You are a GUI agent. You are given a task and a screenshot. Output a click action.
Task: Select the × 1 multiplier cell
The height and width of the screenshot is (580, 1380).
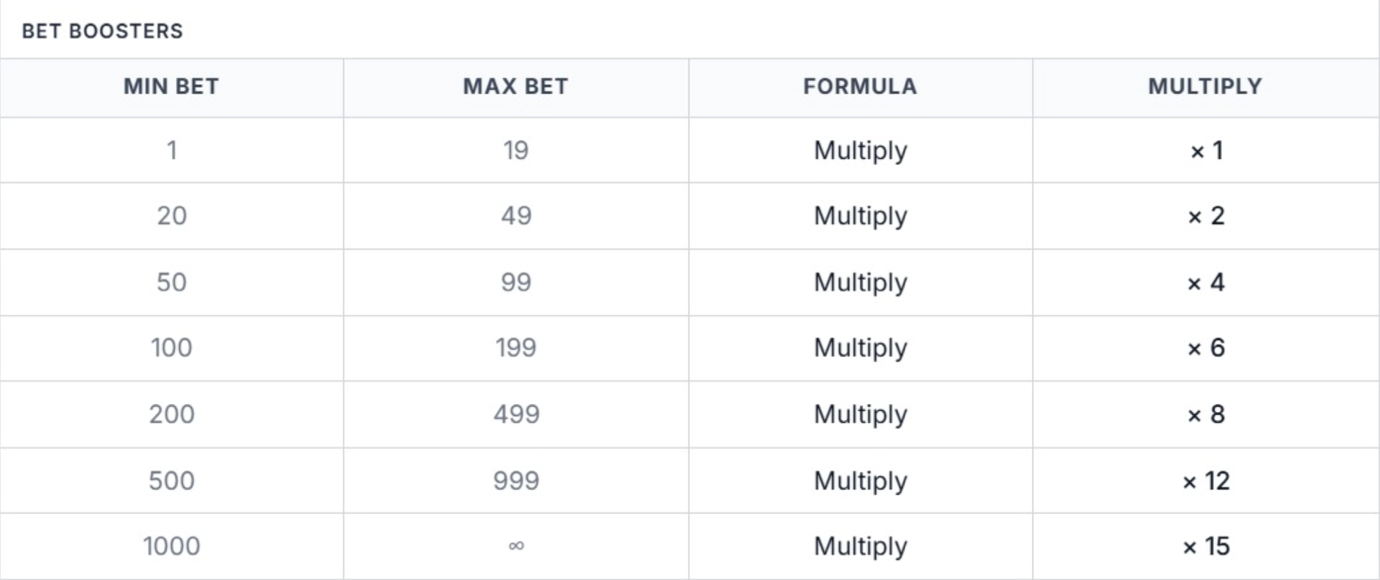pos(1206,151)
